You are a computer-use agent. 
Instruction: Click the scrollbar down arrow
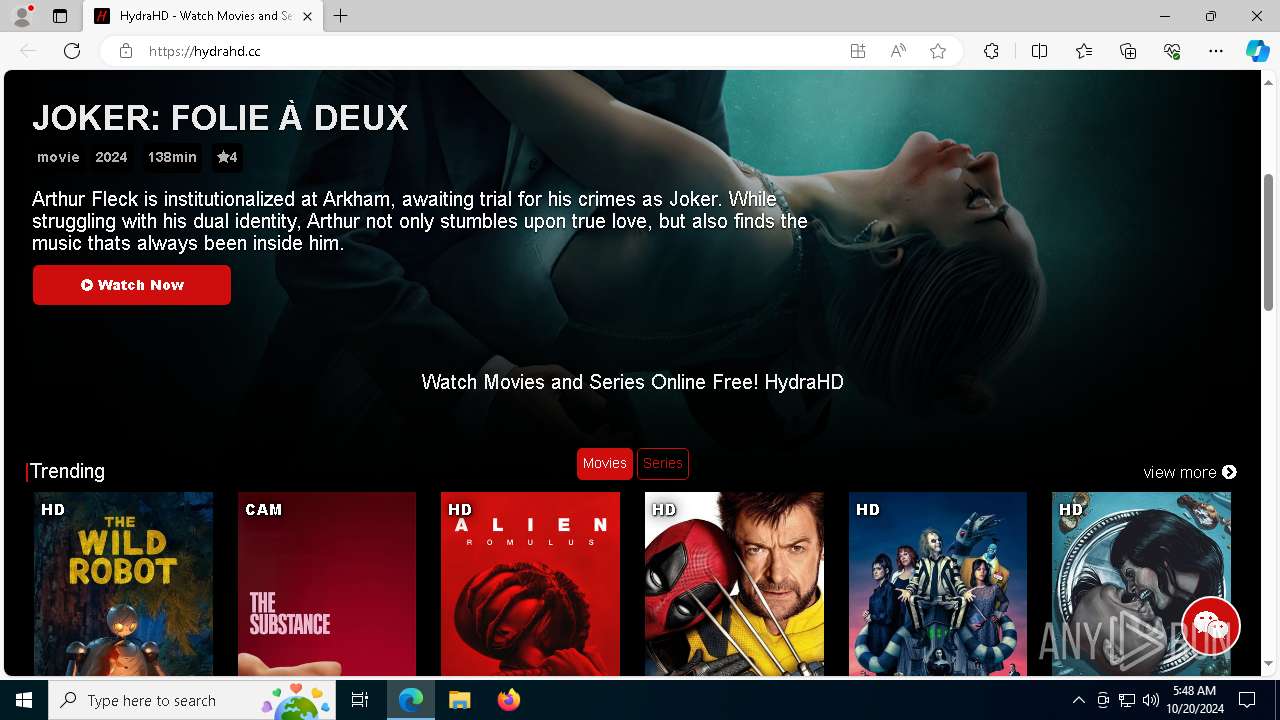[x=1269, y=663]
